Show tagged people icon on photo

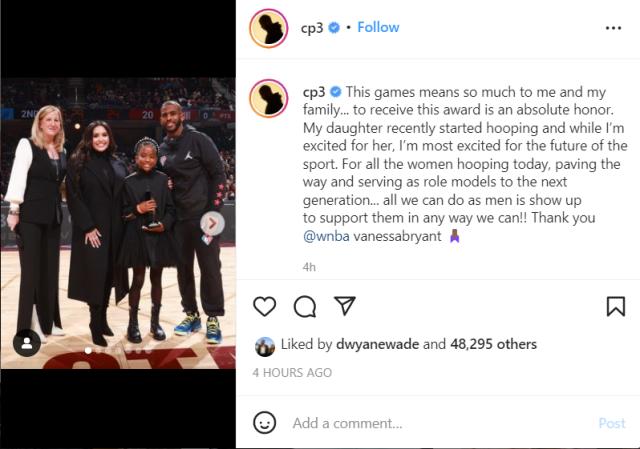point(27,343)
